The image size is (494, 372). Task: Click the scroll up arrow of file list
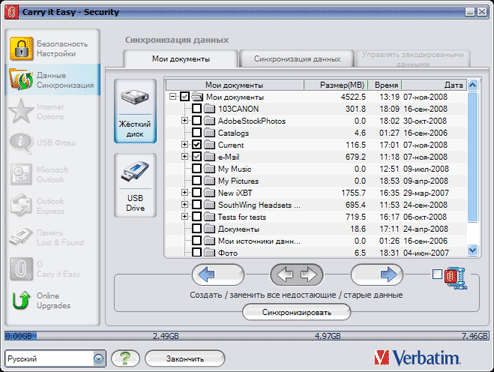(472, 85)
